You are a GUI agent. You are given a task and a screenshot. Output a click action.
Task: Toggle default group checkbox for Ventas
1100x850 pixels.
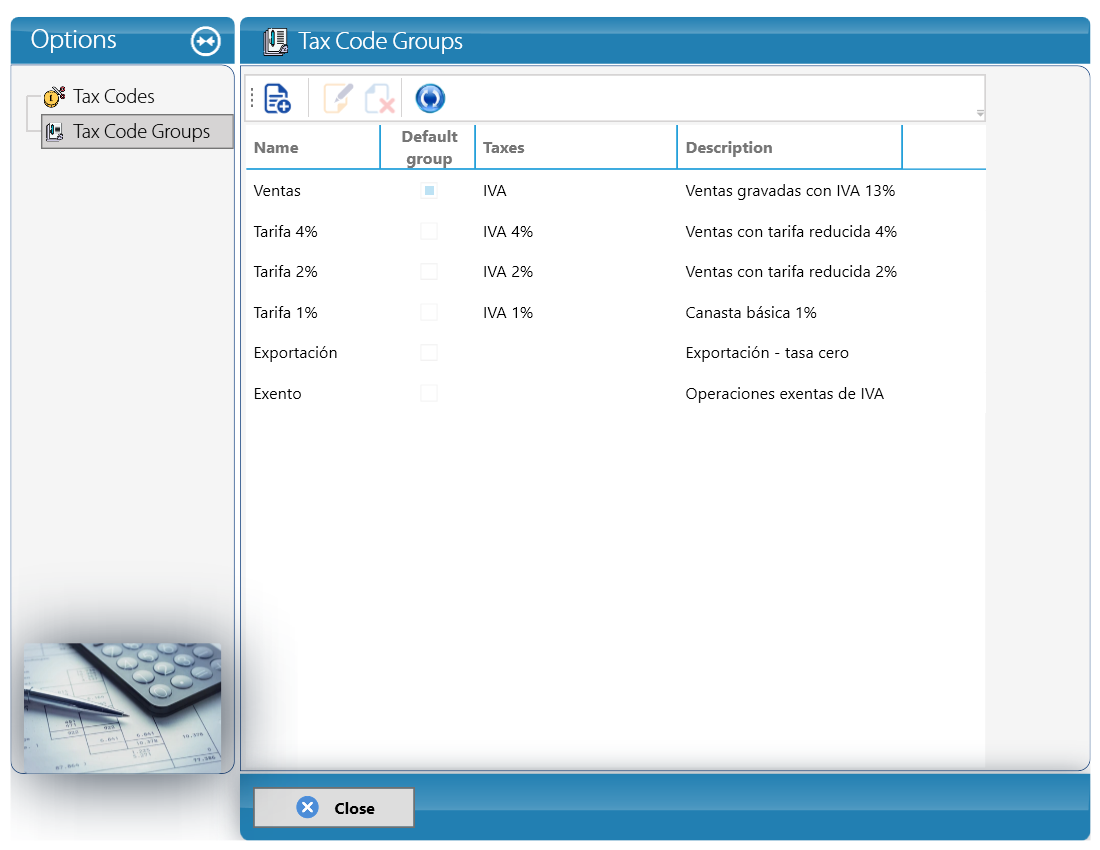pyautogui.click(x=429, y=191)
